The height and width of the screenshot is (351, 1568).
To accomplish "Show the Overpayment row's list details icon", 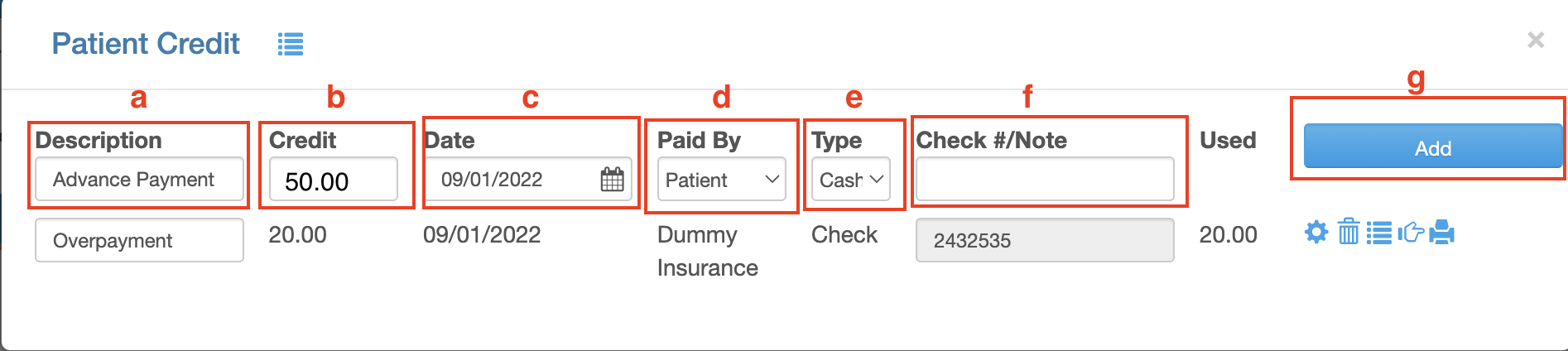I will 1378,233.
